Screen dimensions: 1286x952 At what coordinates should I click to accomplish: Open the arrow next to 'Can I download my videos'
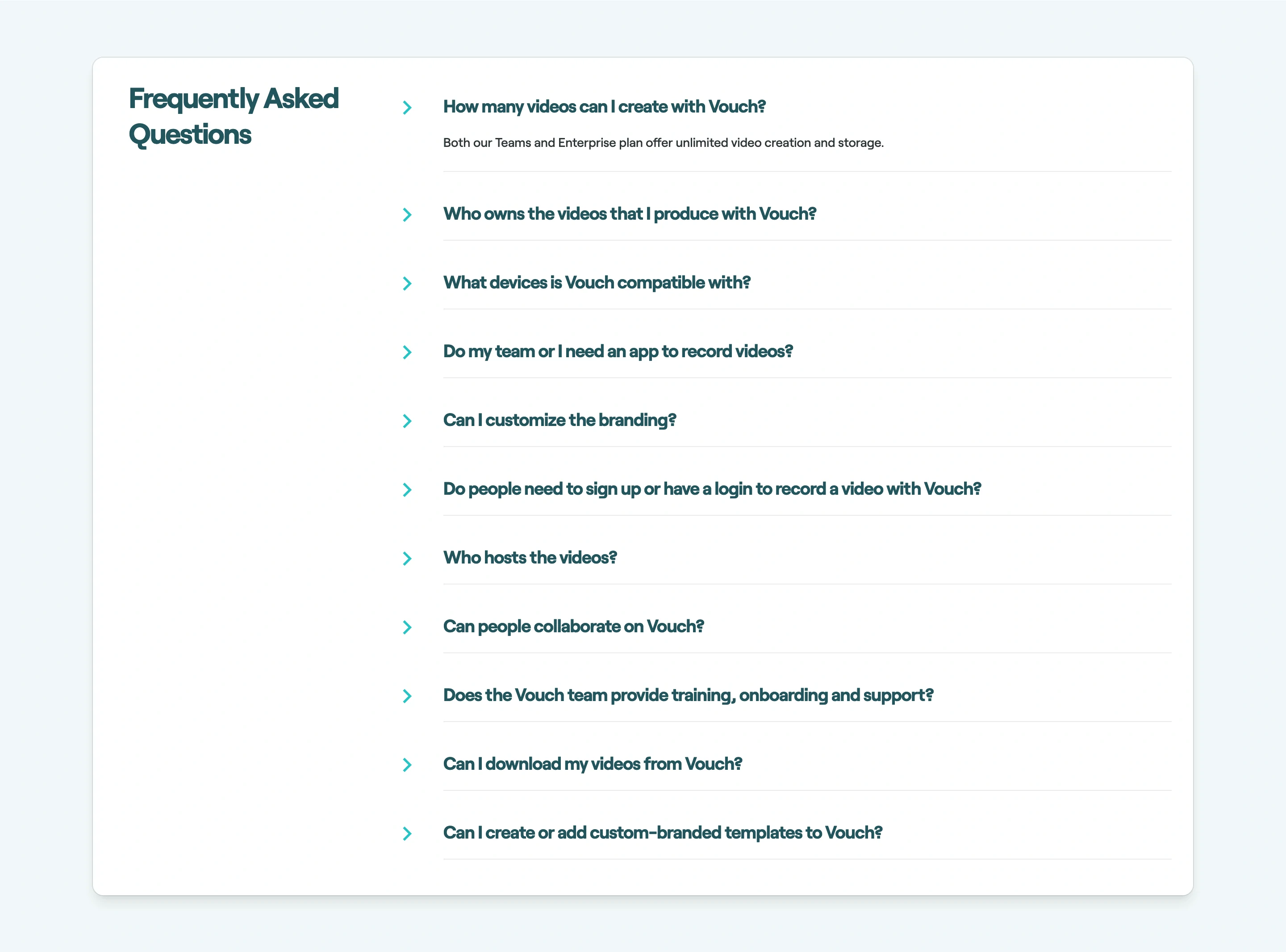tap(409, 765)
